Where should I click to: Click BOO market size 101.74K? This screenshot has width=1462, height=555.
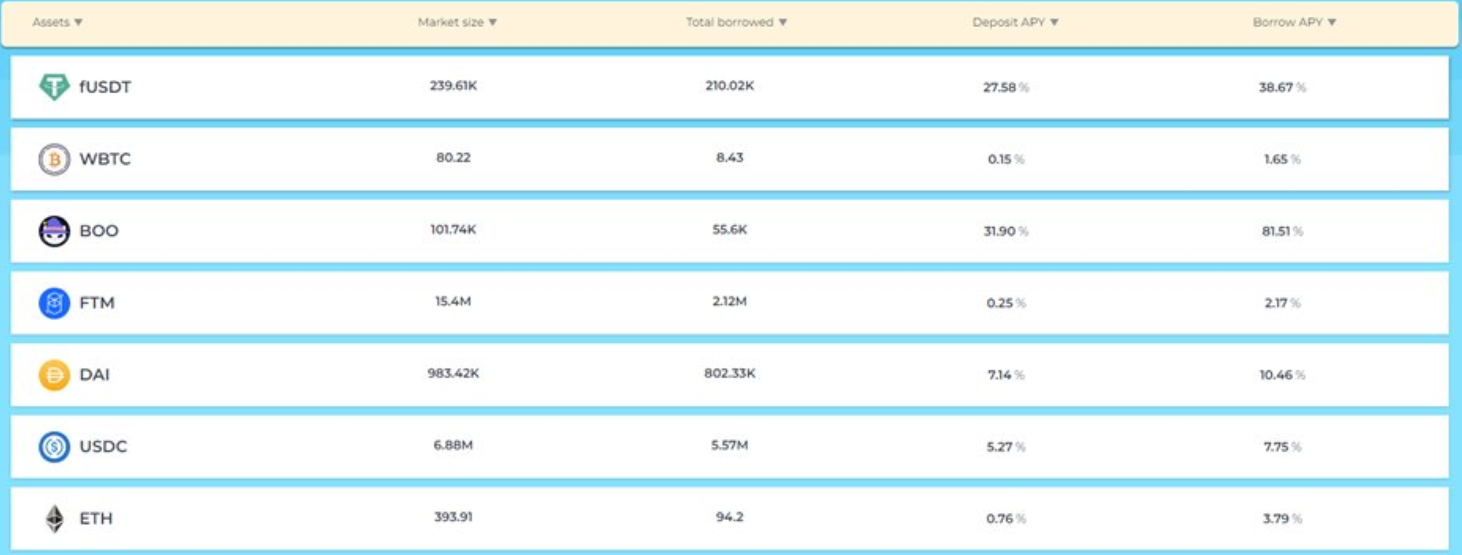pyautogui.click(x=453, y=230)
